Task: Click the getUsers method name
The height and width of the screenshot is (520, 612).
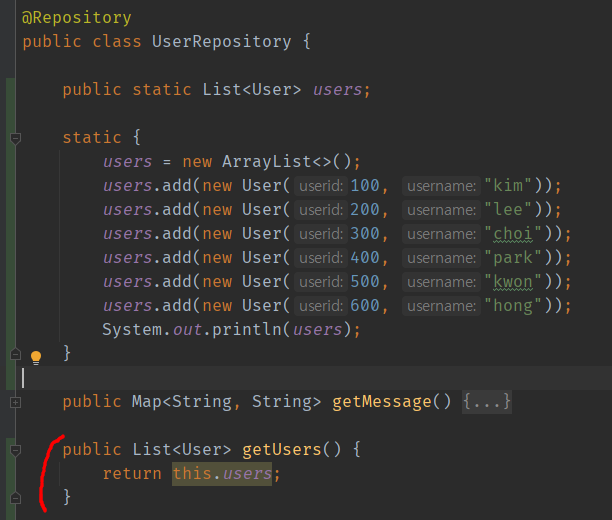Action: click(282, 450)
